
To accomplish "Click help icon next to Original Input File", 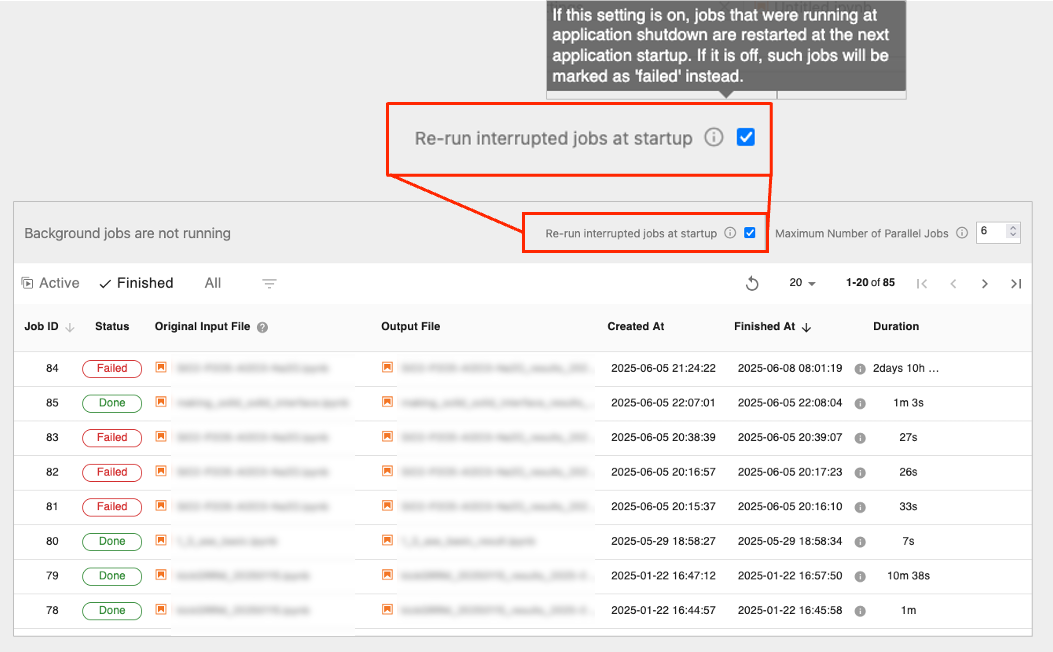I will pos(262,327).
